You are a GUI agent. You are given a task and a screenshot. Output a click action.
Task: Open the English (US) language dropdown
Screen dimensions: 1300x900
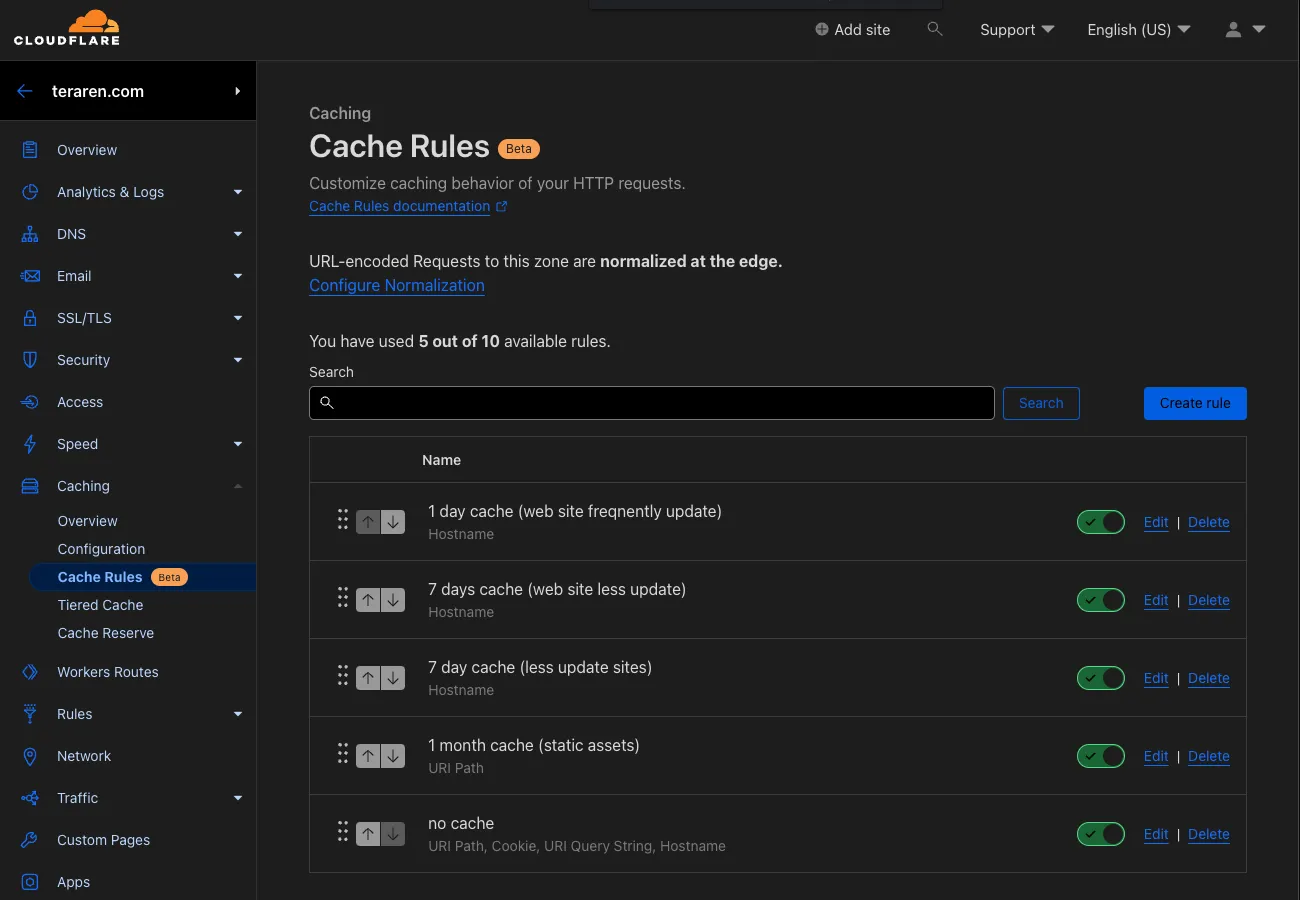pyautogui.click(x=1138, y=30)
